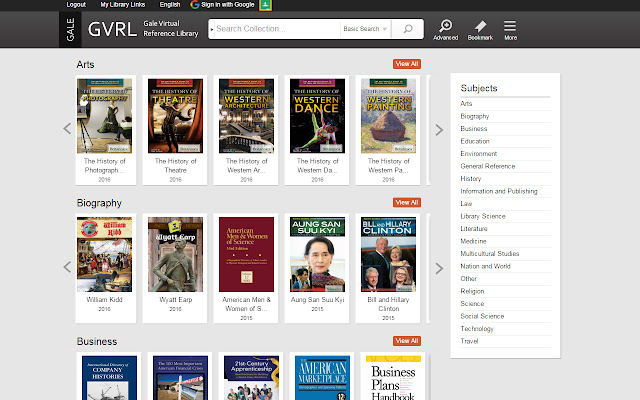This screenshot has width=640, height=400.
Task: Open Bill and Hillary Clinton cover
Action: 389,254
